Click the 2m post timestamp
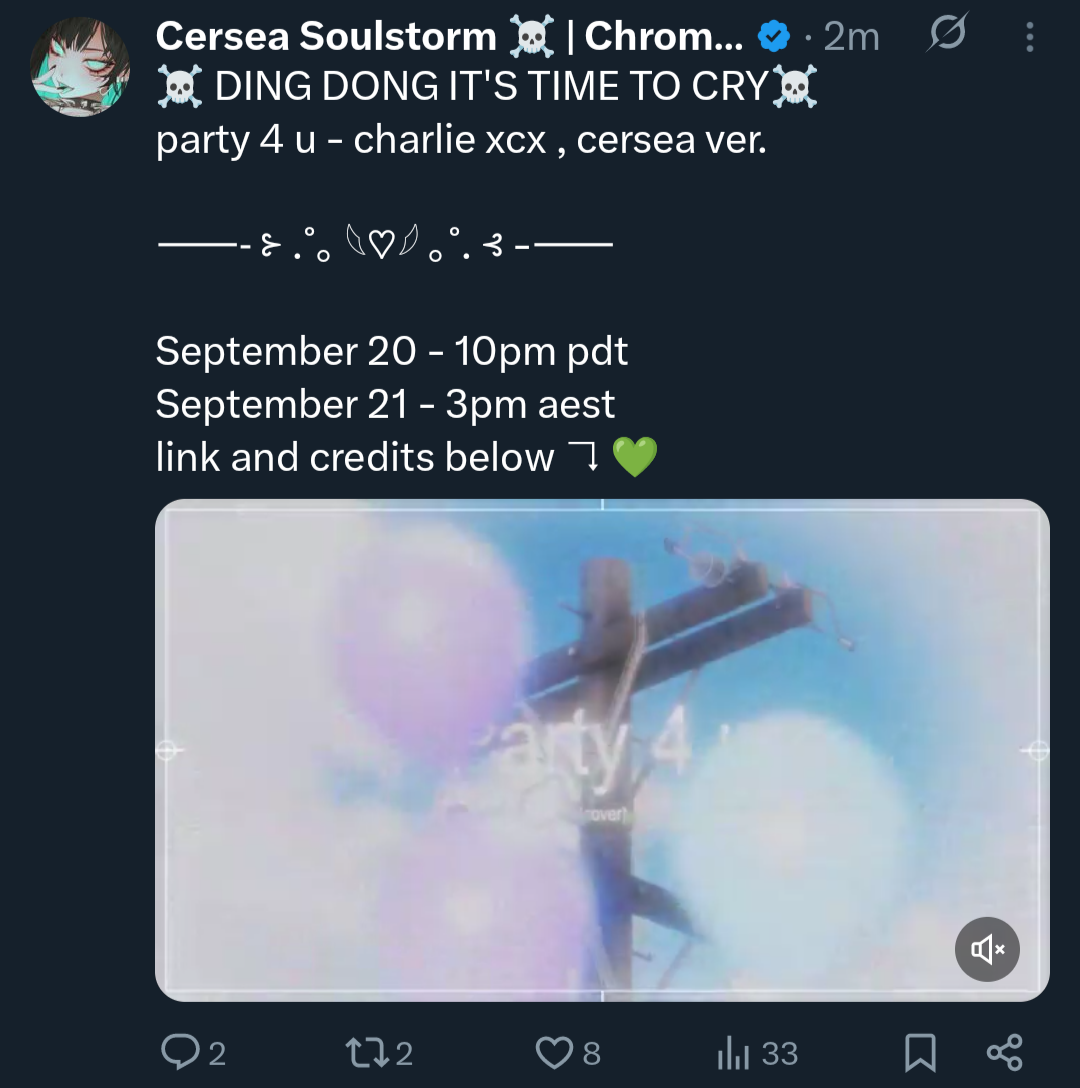This screenshot has height=1088, width=1080. click(852, 37)
